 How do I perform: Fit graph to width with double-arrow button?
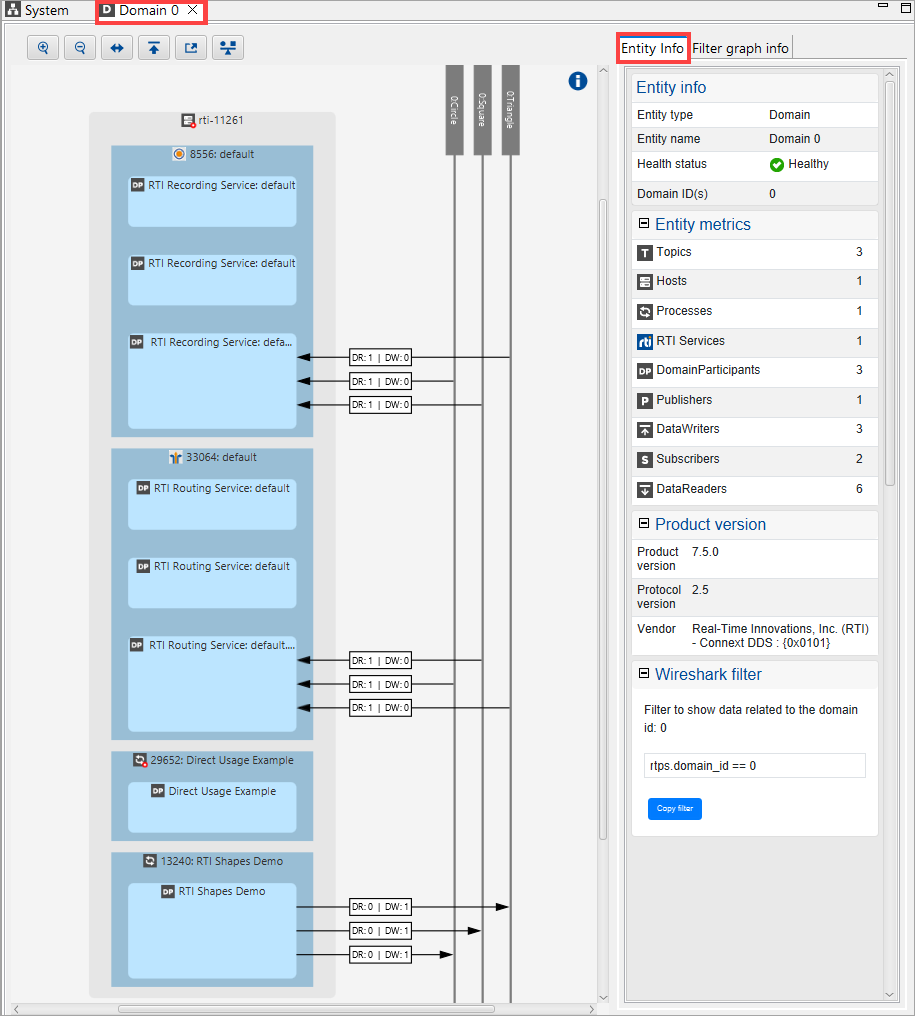pos(117,48)
